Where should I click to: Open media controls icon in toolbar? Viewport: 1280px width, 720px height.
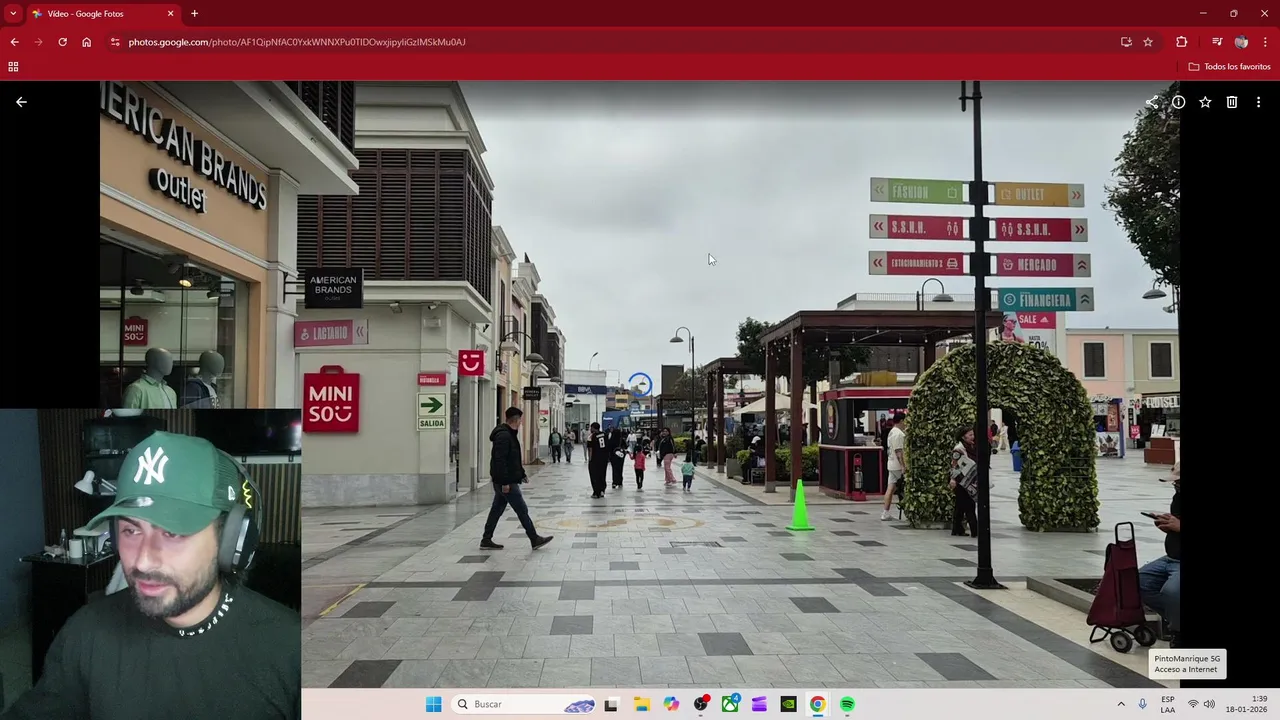click(x=1217, y=42)
